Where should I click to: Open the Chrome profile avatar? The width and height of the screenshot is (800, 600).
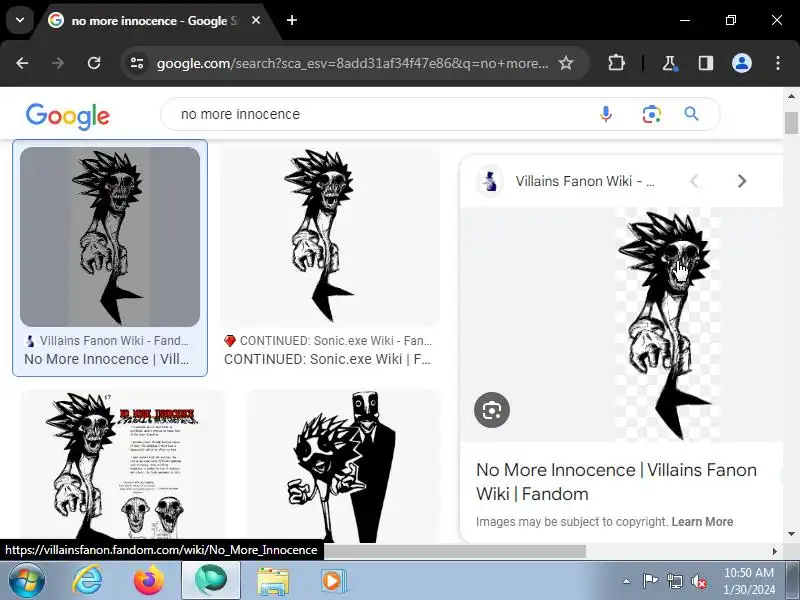pyautogui.click(x=741, y=63)
